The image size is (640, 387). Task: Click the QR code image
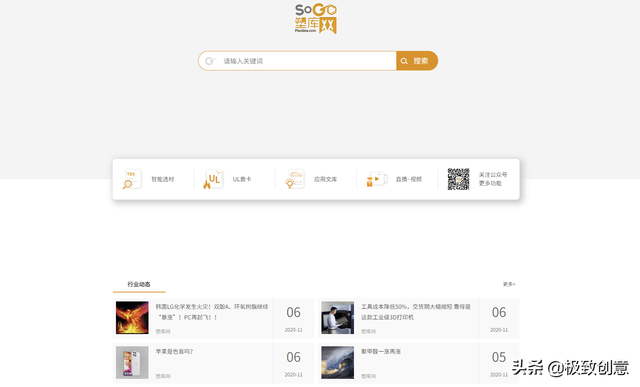coord(458,179)
